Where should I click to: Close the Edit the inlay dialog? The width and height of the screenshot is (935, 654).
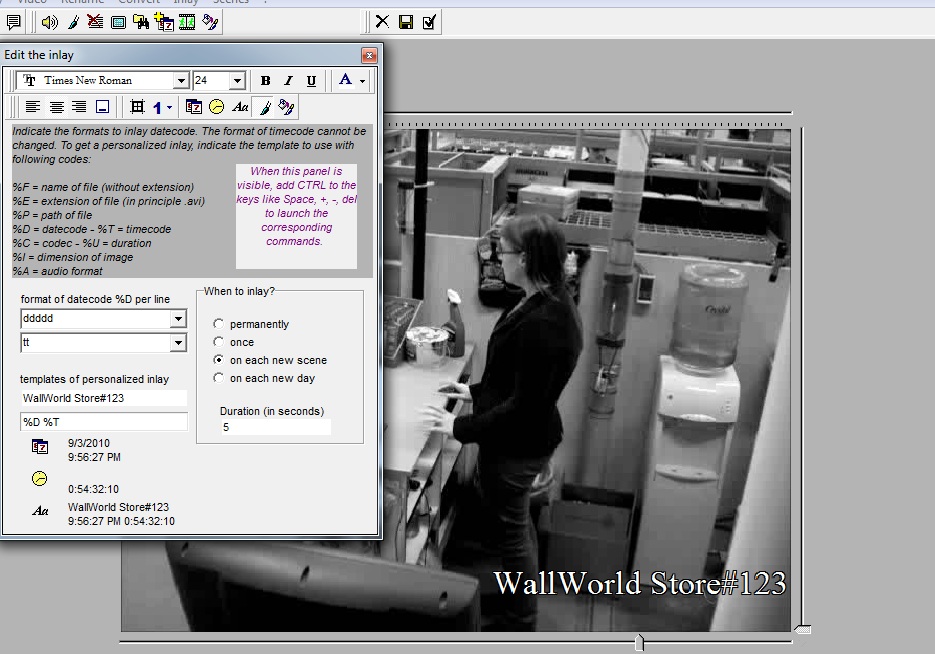point(369,55)
